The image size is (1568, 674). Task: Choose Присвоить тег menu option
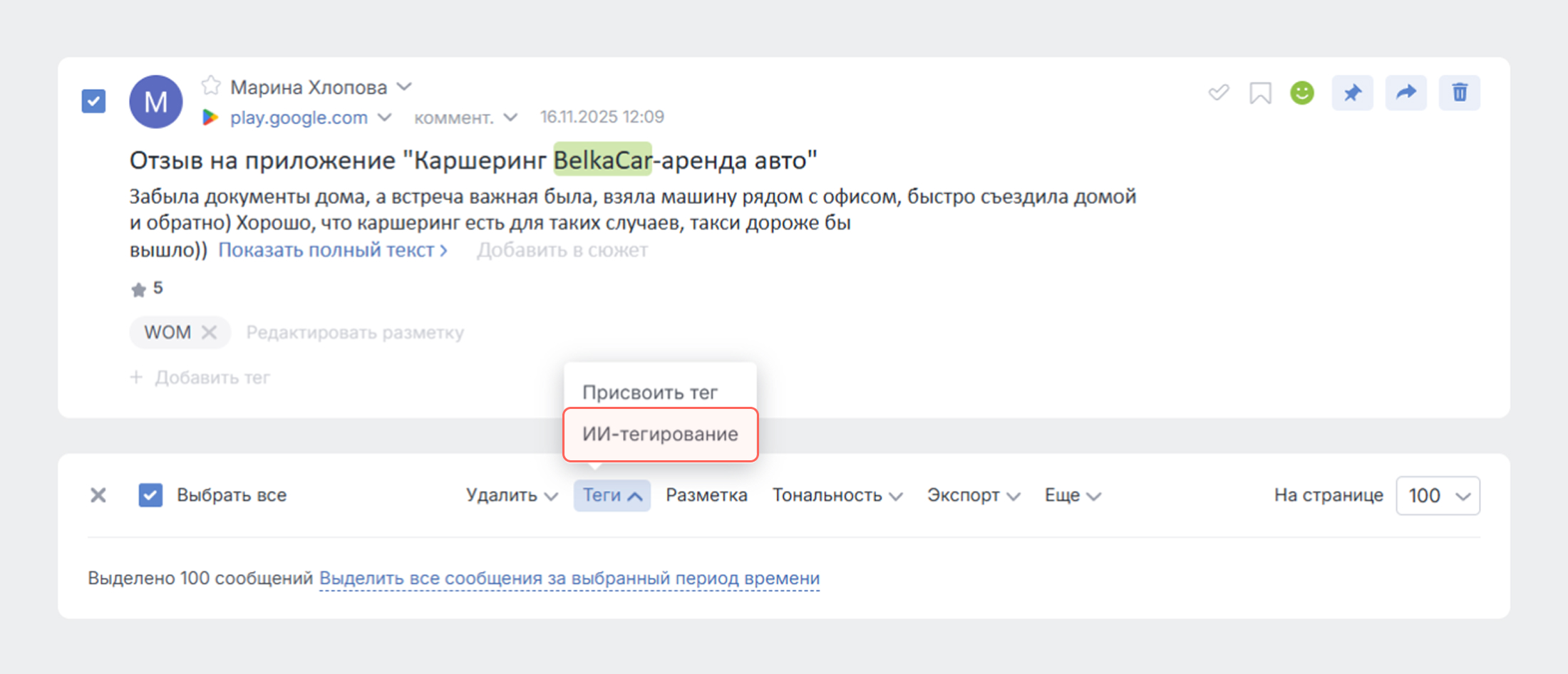(651, 391)
